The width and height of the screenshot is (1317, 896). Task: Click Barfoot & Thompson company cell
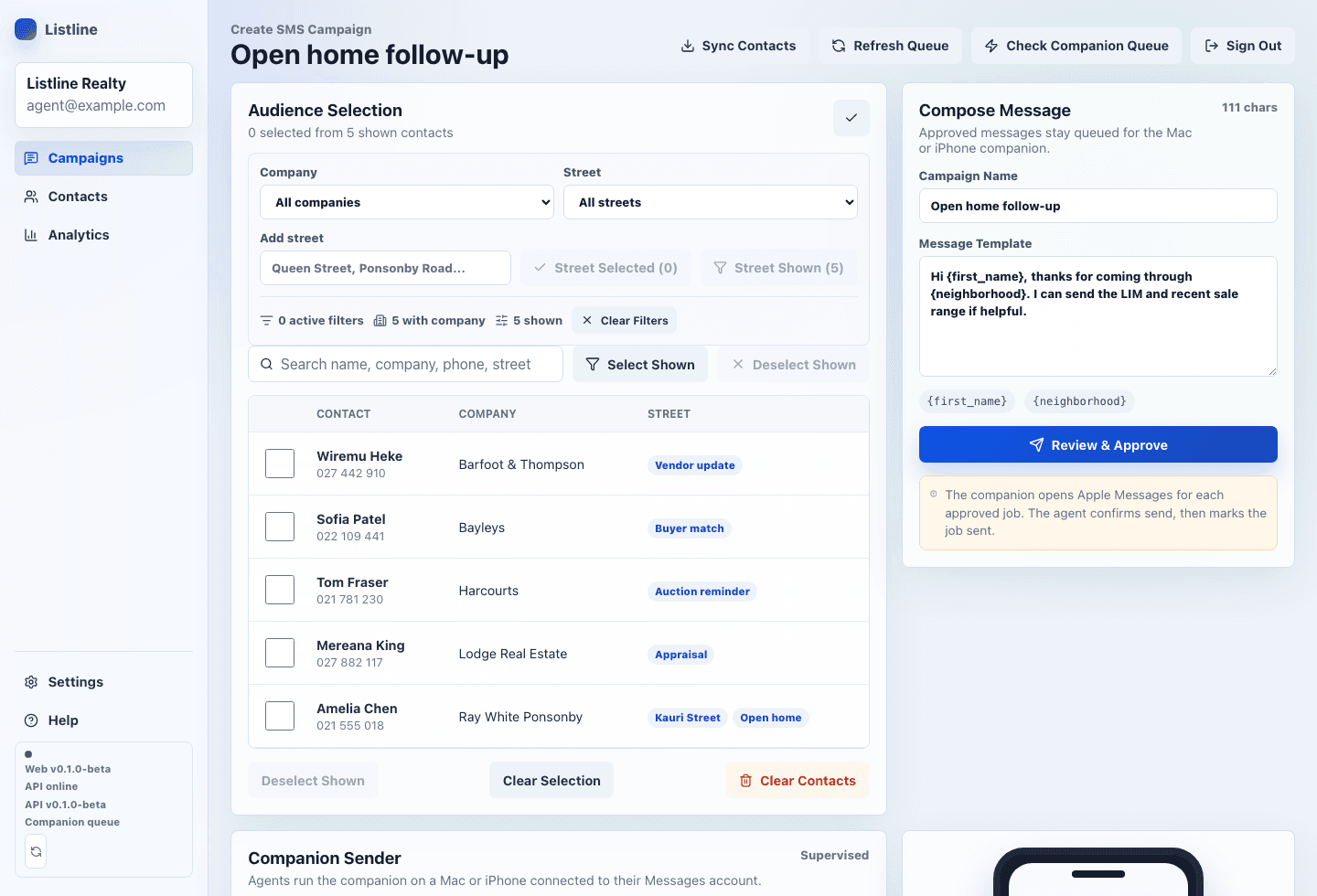coord(521,464)
